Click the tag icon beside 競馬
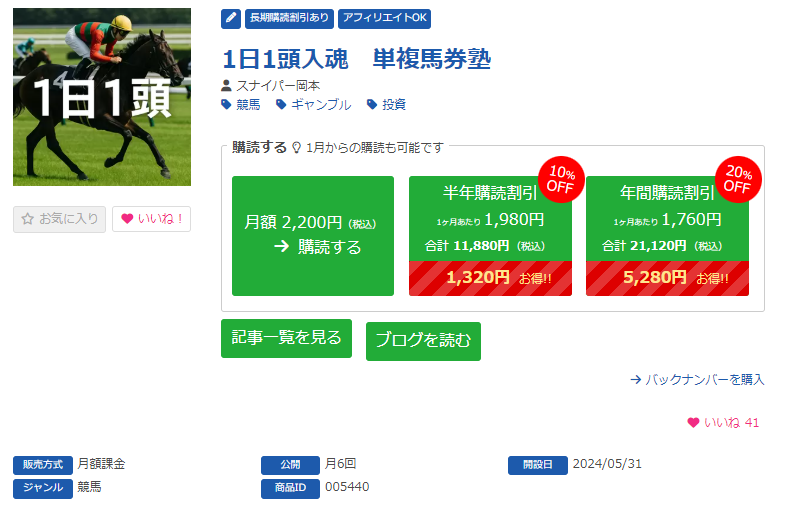This screenshot has width=789, height=509. click(227, 104)
